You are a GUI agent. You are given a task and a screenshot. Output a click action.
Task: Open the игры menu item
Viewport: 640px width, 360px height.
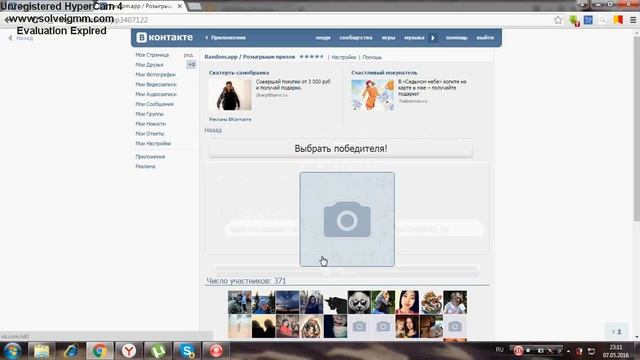(x=388, y=38)
